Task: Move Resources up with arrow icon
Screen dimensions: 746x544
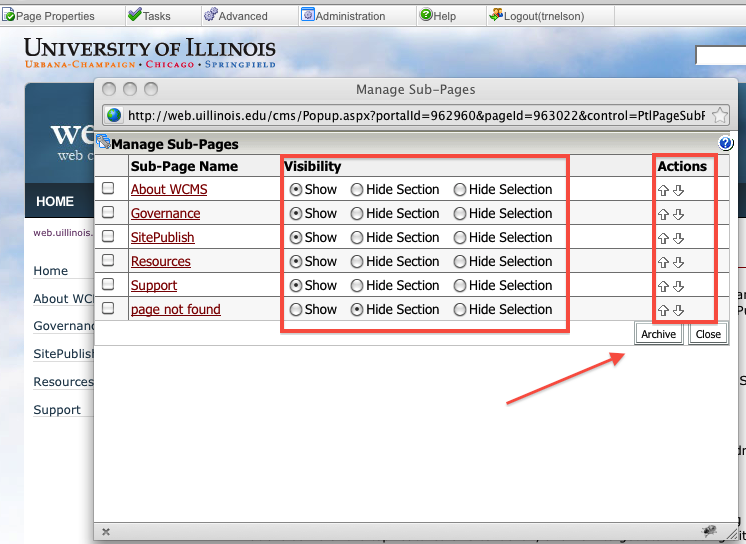Action: point(663,262)
